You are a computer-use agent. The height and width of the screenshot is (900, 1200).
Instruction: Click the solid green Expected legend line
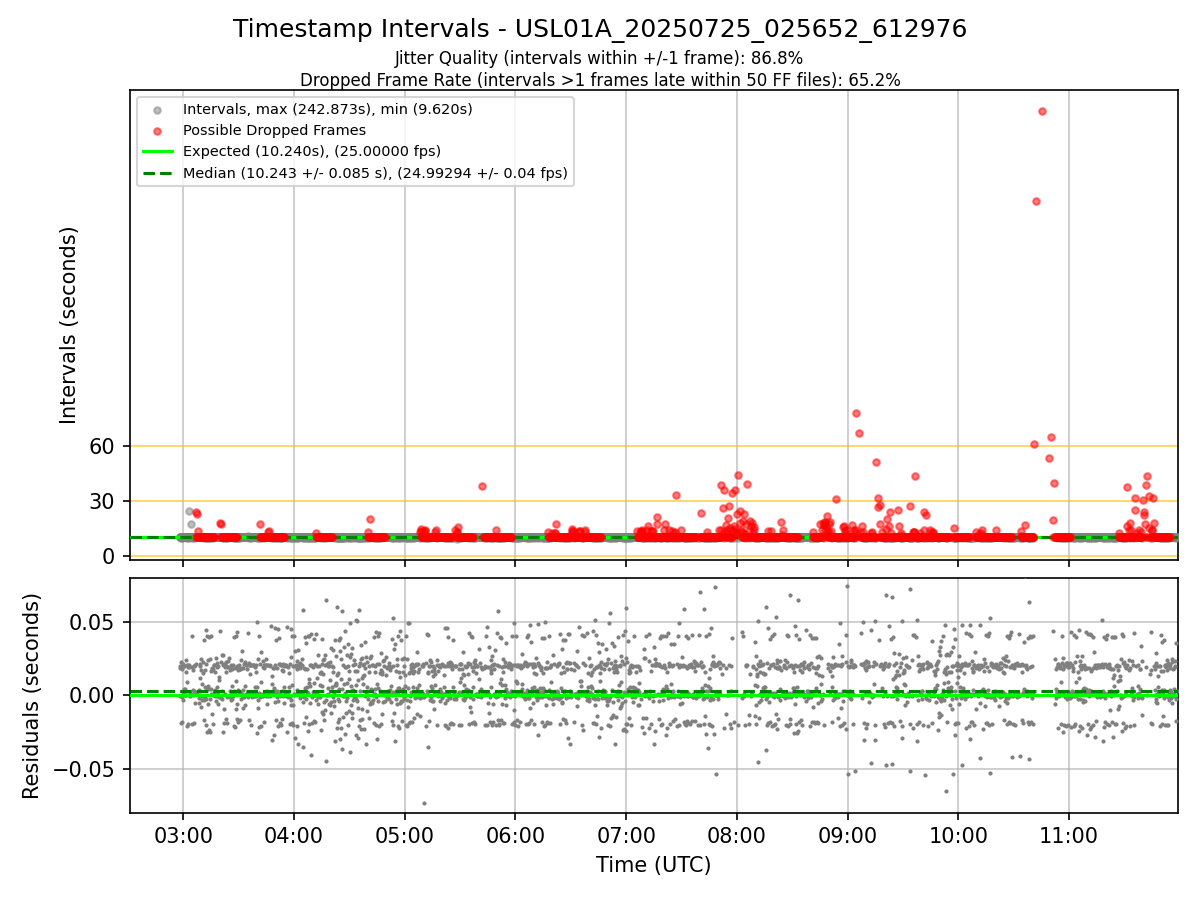pos(157,152)
